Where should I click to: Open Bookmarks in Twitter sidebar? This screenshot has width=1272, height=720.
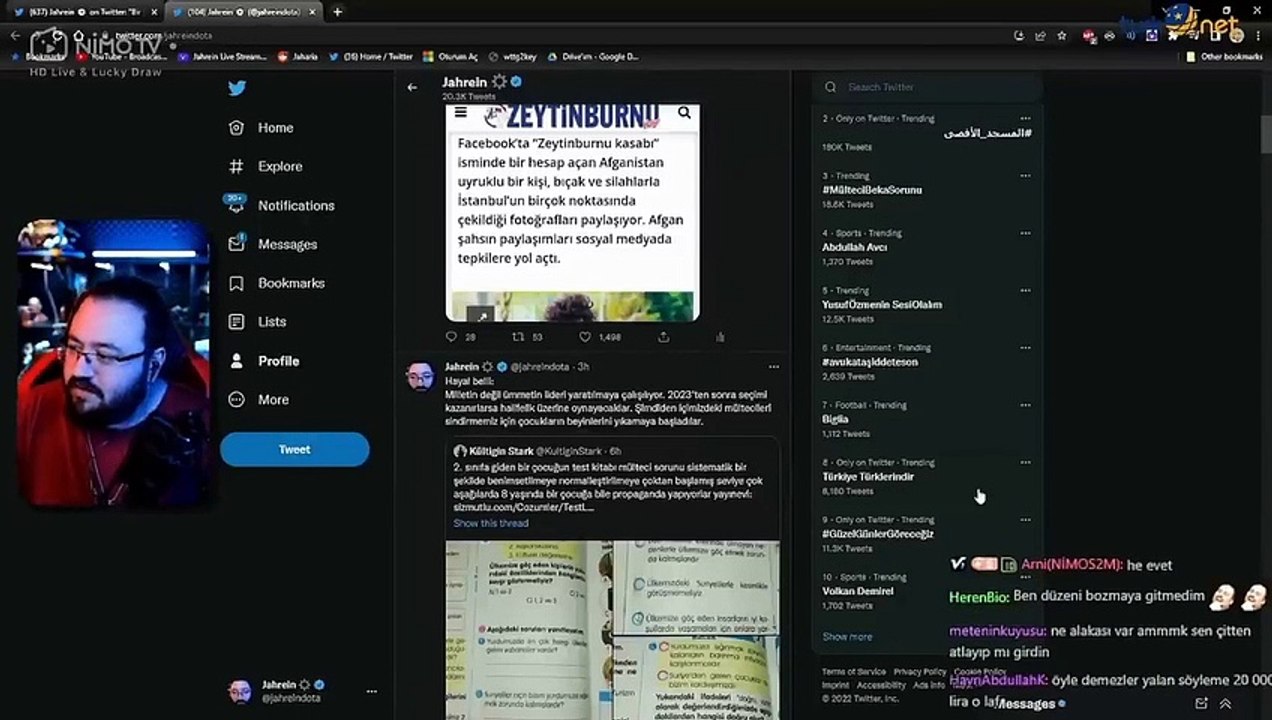[x=276, y=283]
